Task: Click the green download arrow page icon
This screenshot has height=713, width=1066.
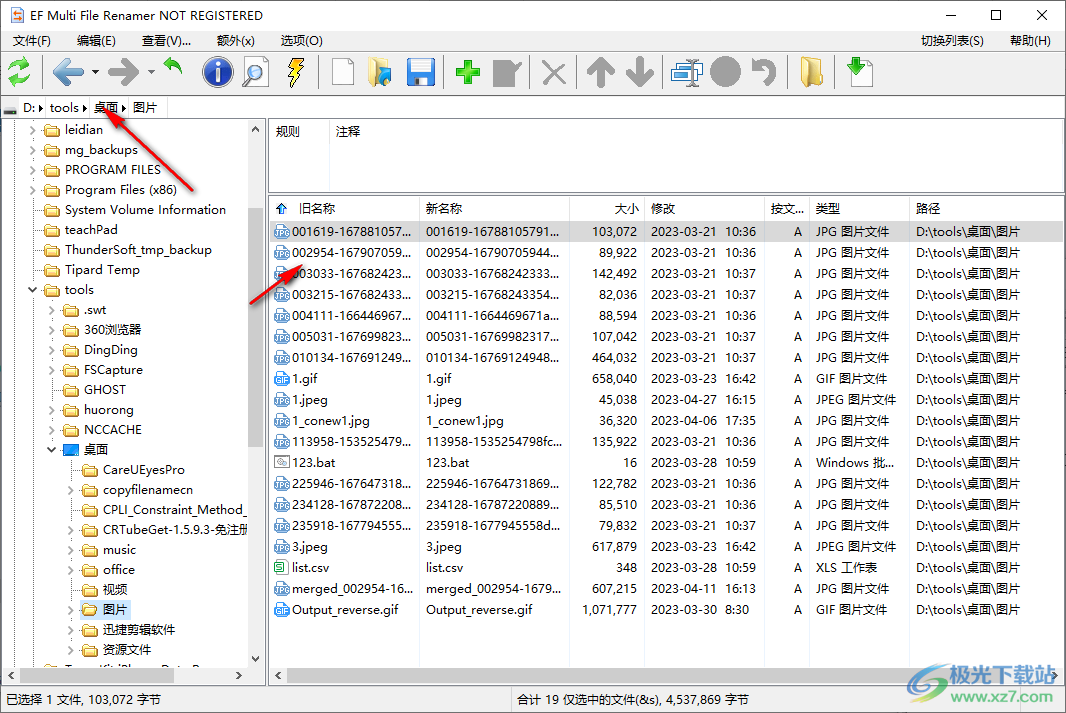Action: click(x=859, y=72)
